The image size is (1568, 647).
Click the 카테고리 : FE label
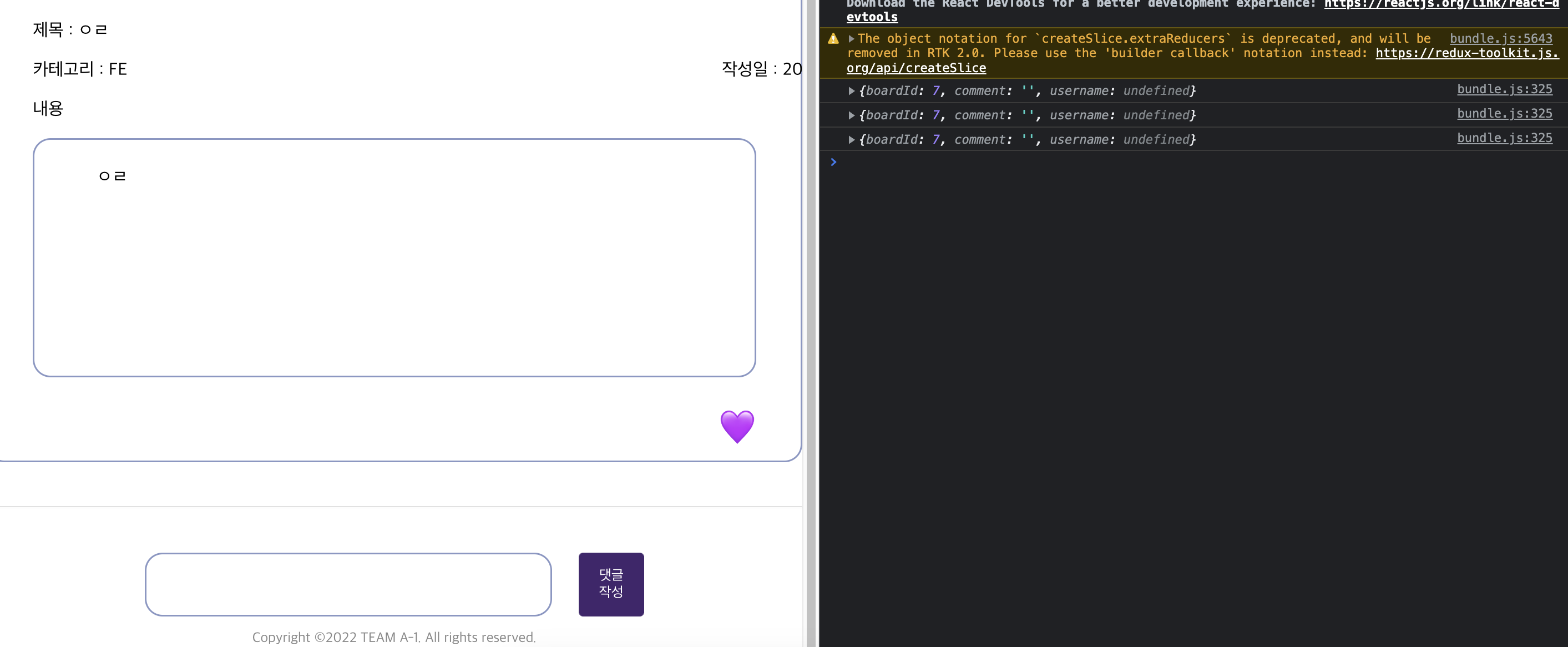[x=80, y=69]
